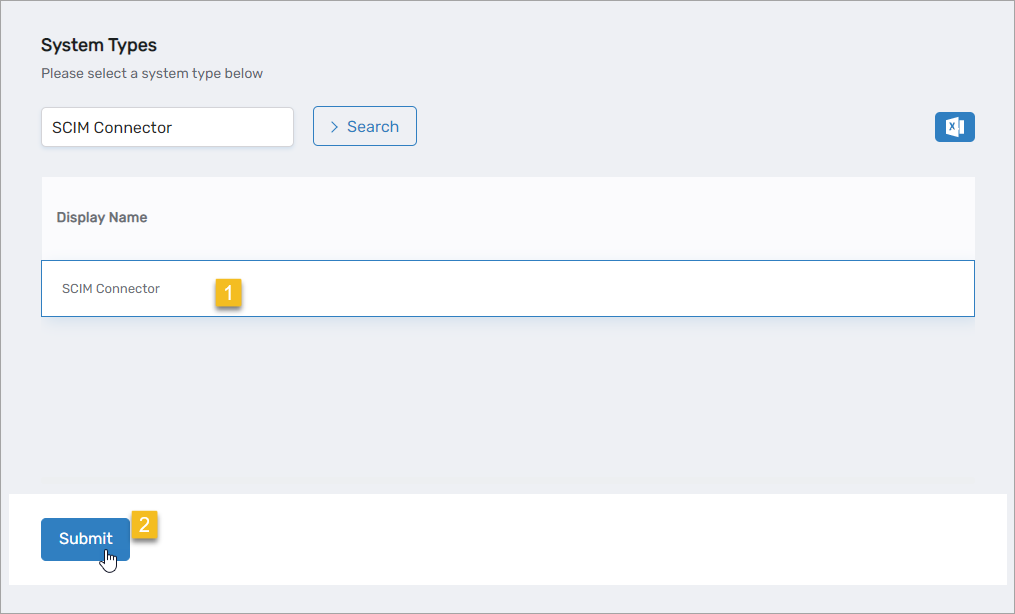Click the Excel export icon
The height and width of the screenshot is (614, 1015).
pyautogui.click(x=954, y=127)
